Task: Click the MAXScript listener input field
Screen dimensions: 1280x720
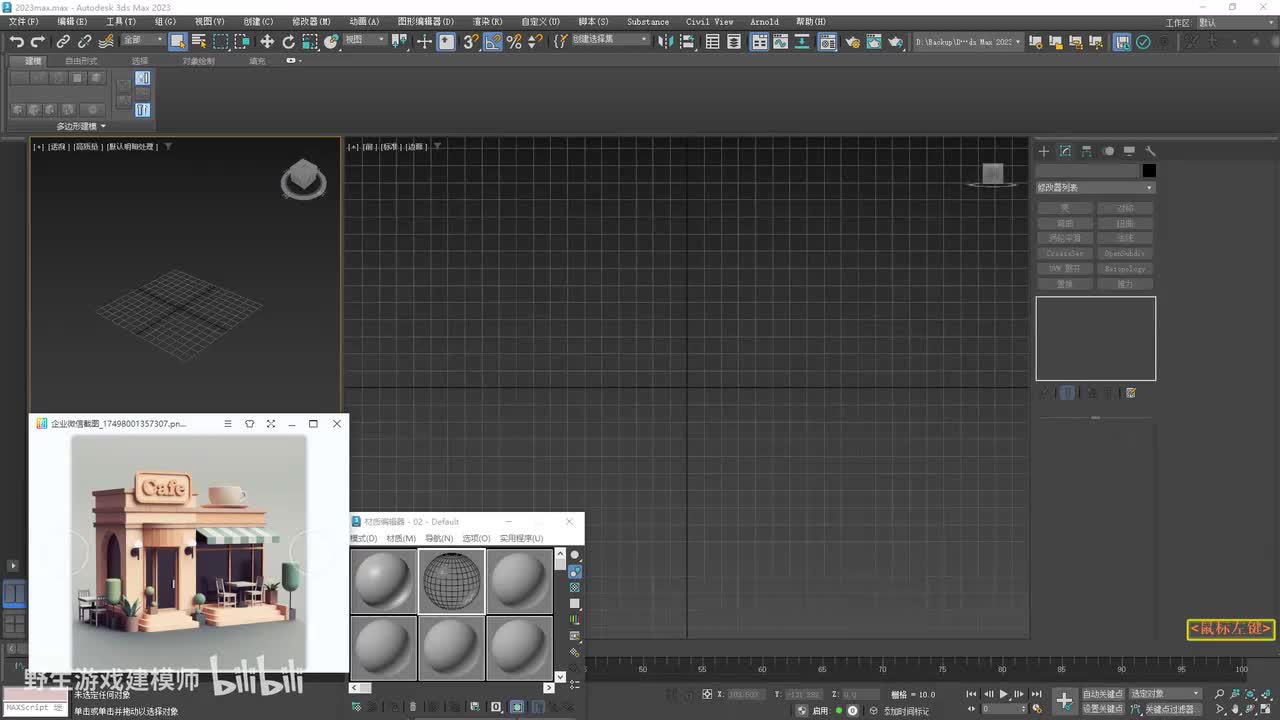Action: pos(37,708)
